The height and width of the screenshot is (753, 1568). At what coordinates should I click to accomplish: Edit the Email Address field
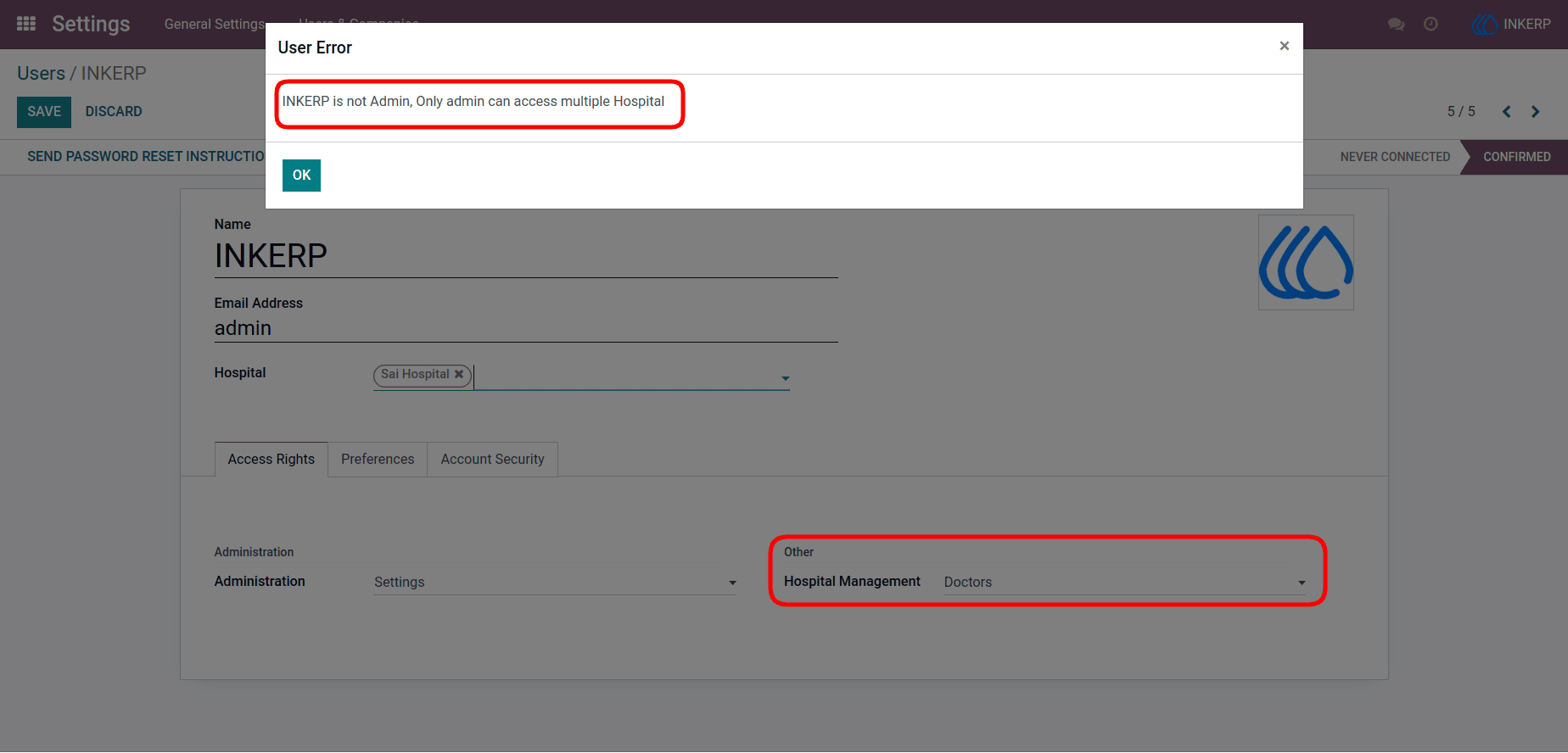526,328
